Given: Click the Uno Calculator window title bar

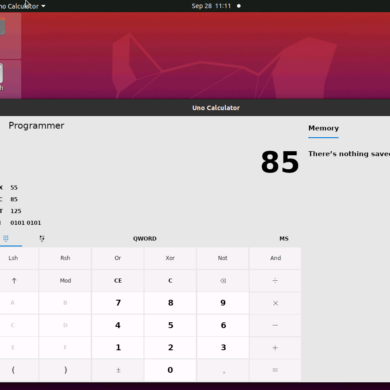Looking at the screenshot, I should coord(195,108).
